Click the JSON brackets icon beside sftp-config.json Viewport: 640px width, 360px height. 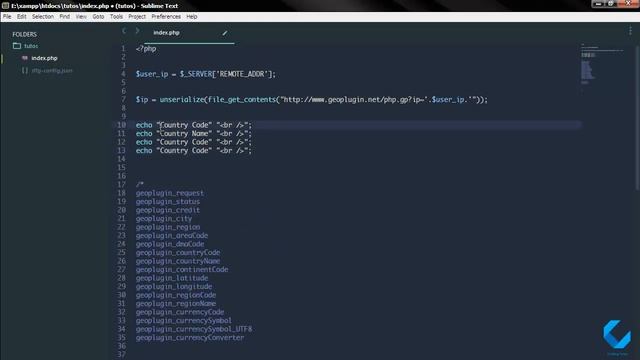pos(25,71)
